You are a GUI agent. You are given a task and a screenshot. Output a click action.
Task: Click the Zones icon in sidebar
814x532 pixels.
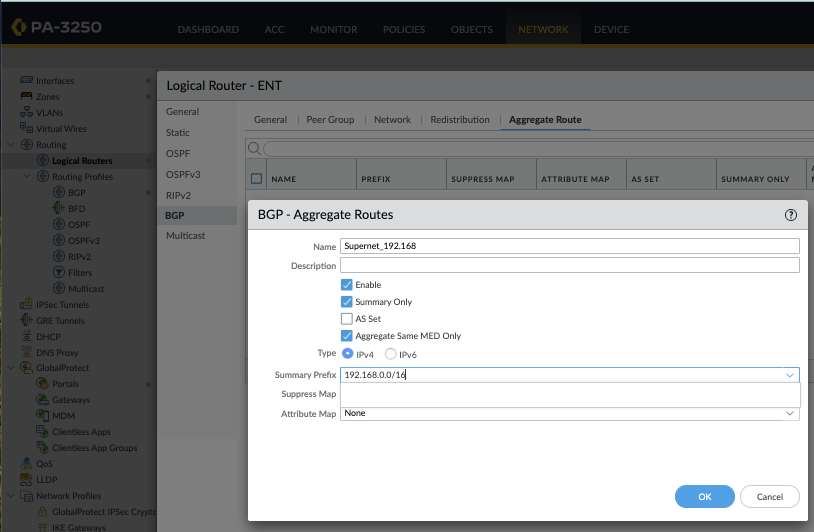click(27, 97)
